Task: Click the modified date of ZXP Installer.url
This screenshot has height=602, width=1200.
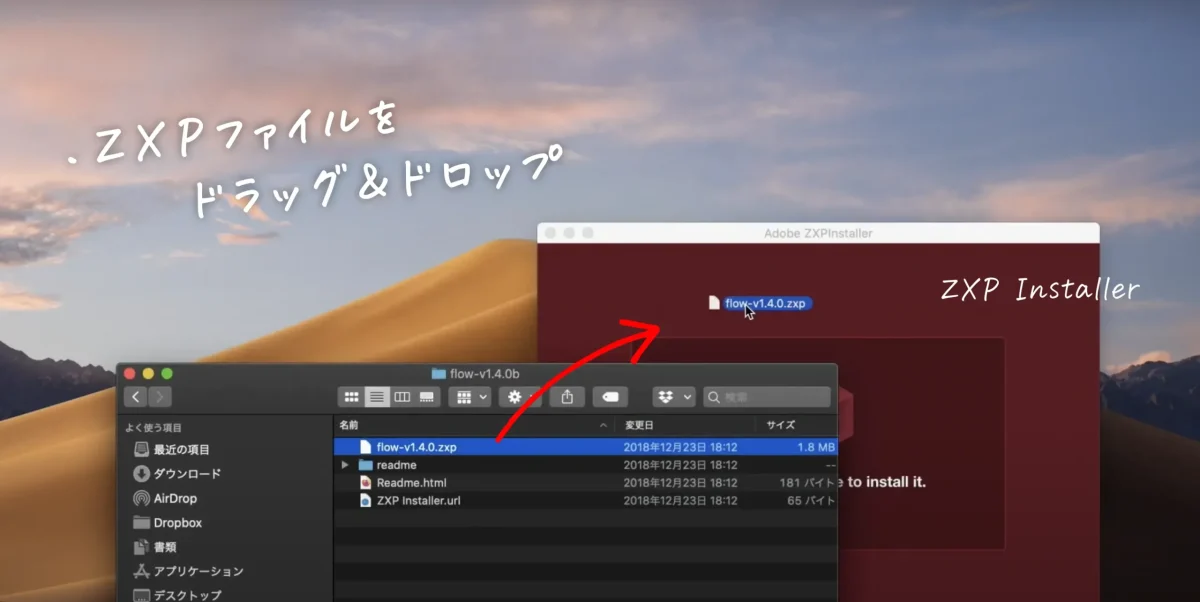Action: tap(681, 501)
